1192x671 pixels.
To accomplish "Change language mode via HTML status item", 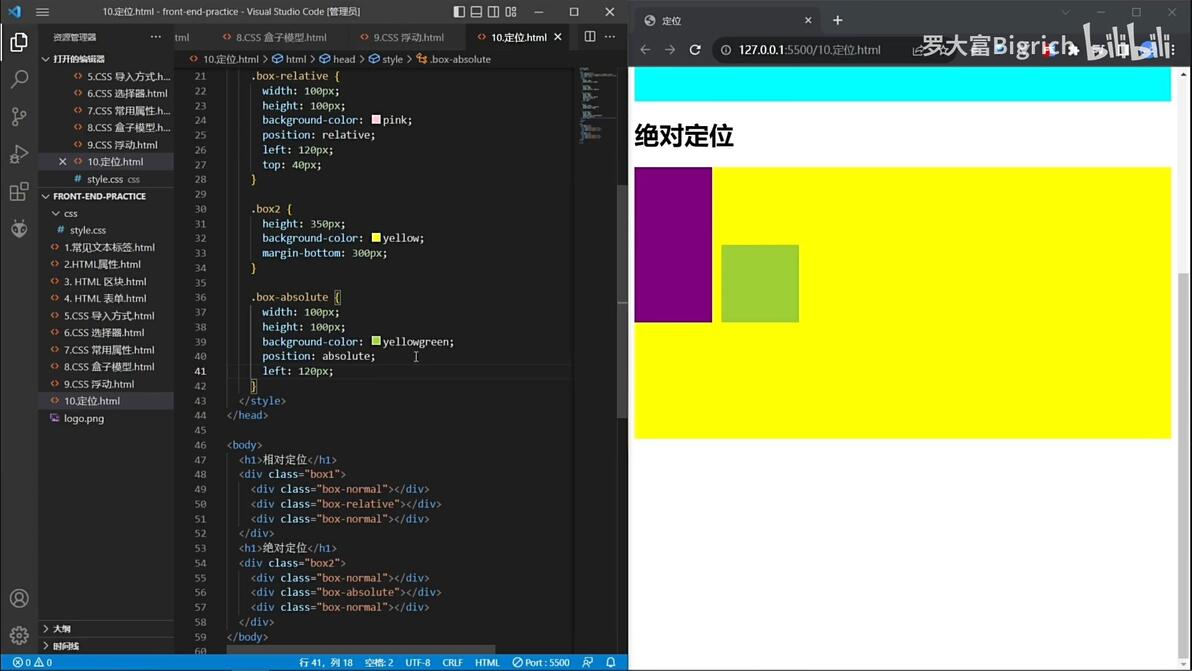I will click(x=487, y=663).
